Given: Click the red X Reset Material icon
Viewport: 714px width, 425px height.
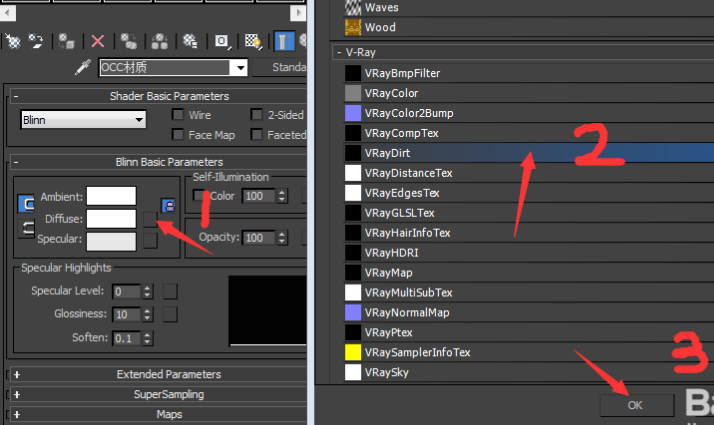Looking at the screenshot, I should 97,41.
